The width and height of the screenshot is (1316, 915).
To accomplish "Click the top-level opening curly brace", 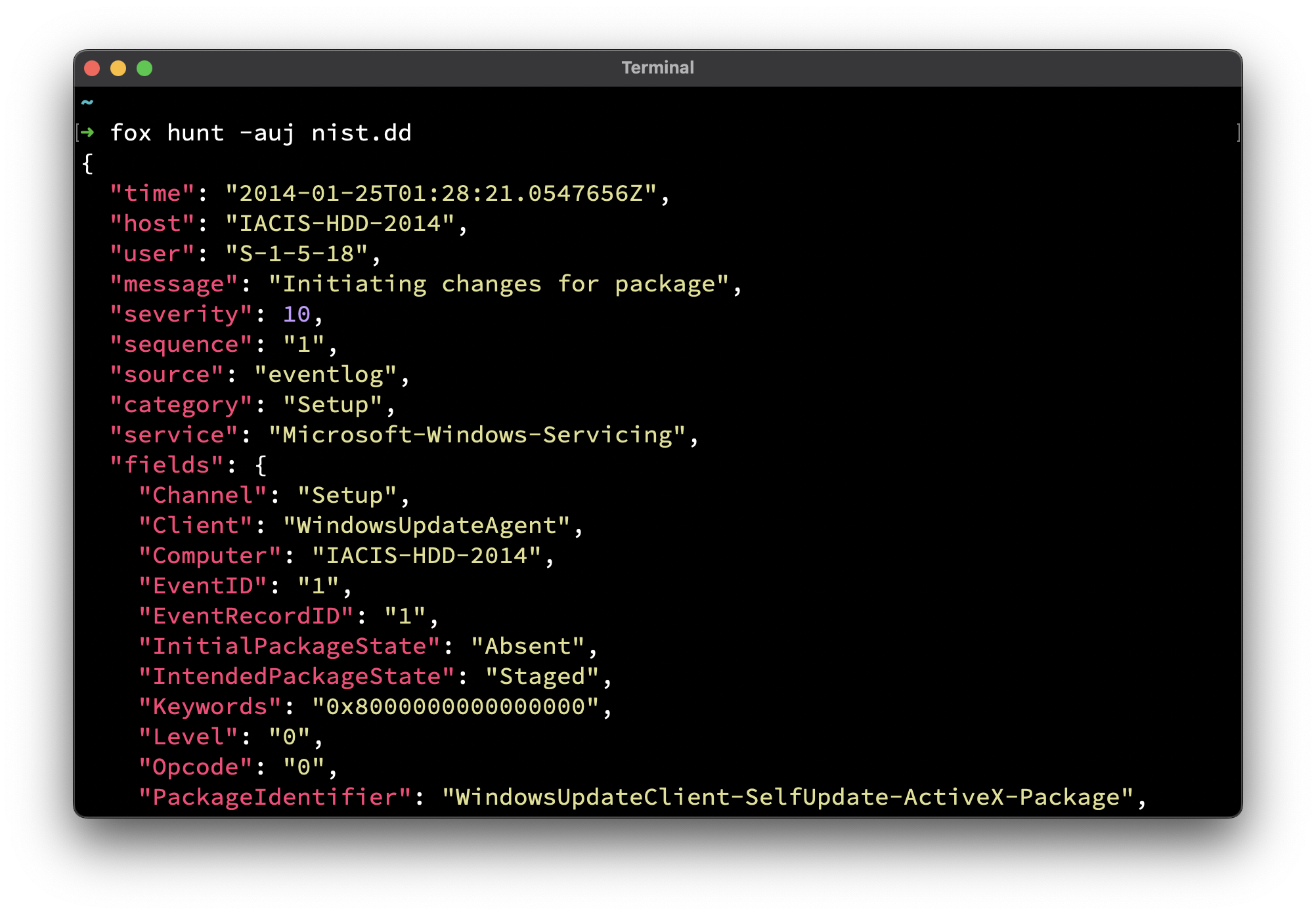I will point(87,163).
